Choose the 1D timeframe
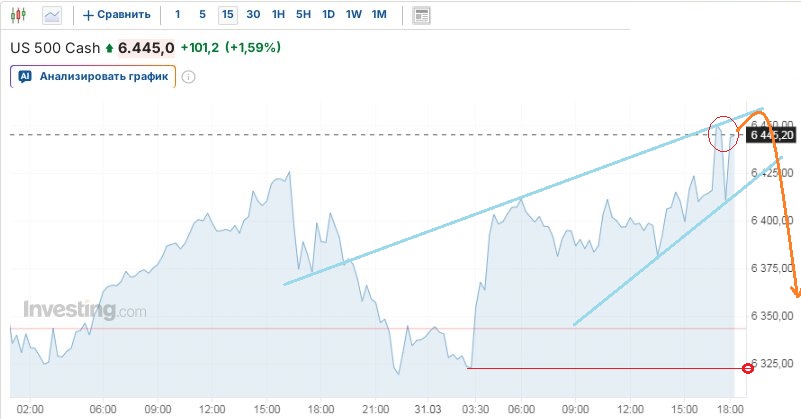The image size is (801, 419). point(328,15)
